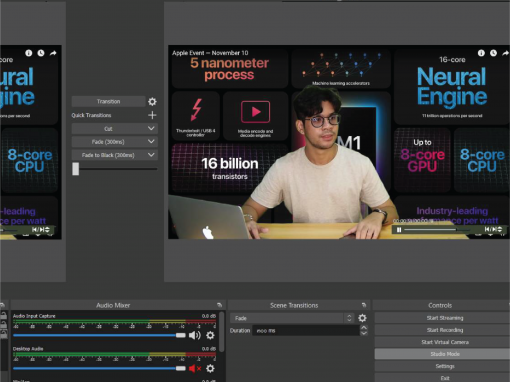Click the Audio Input Capture volume slider

click(x=99, y=335)
